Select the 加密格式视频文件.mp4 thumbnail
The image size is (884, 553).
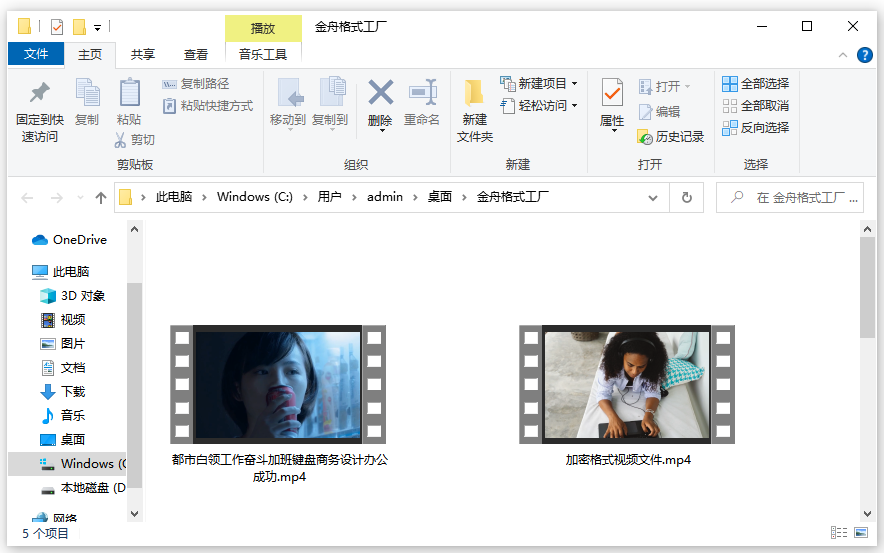[x=627, y=384]
